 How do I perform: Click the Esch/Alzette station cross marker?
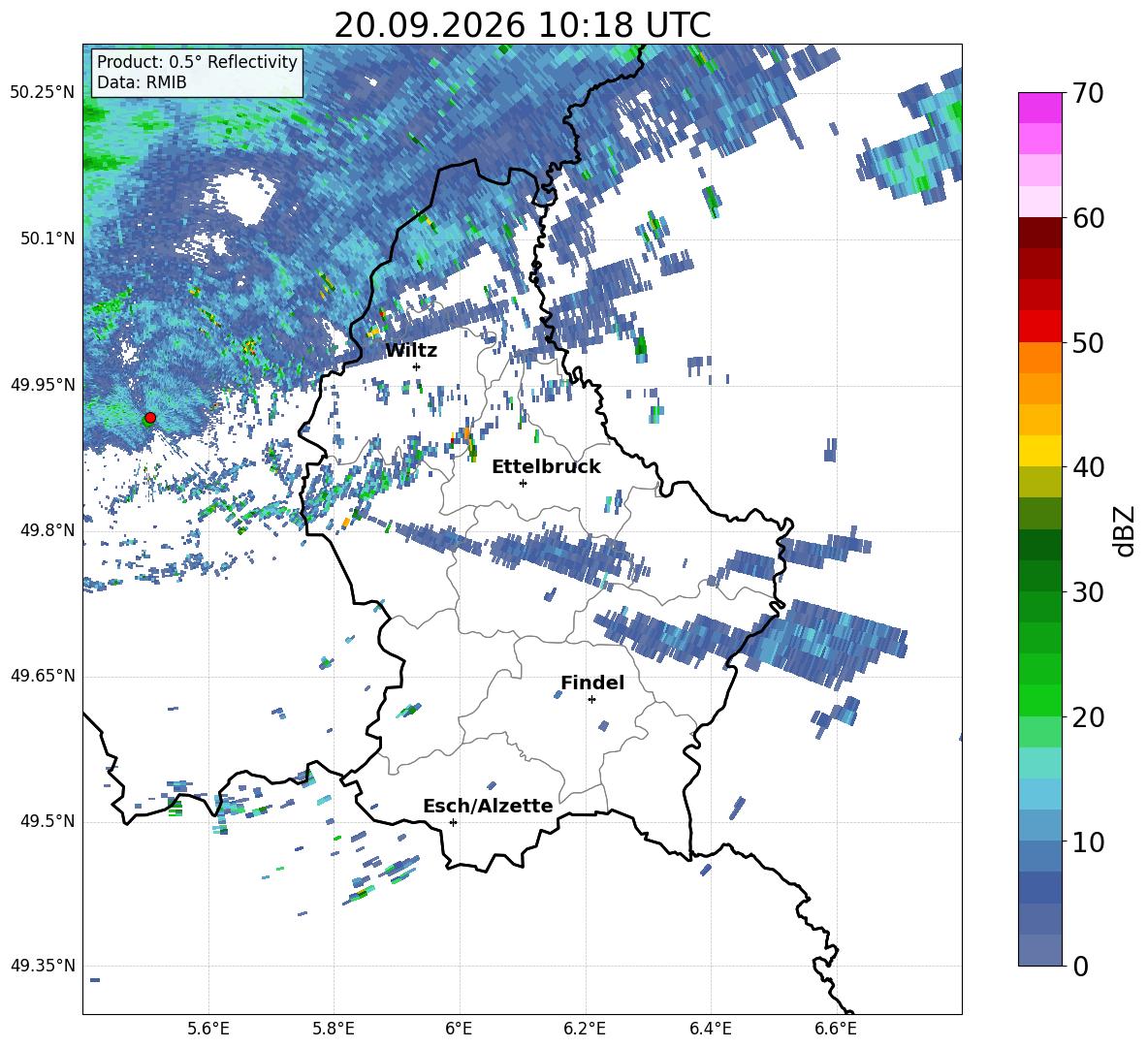point(453,822)
